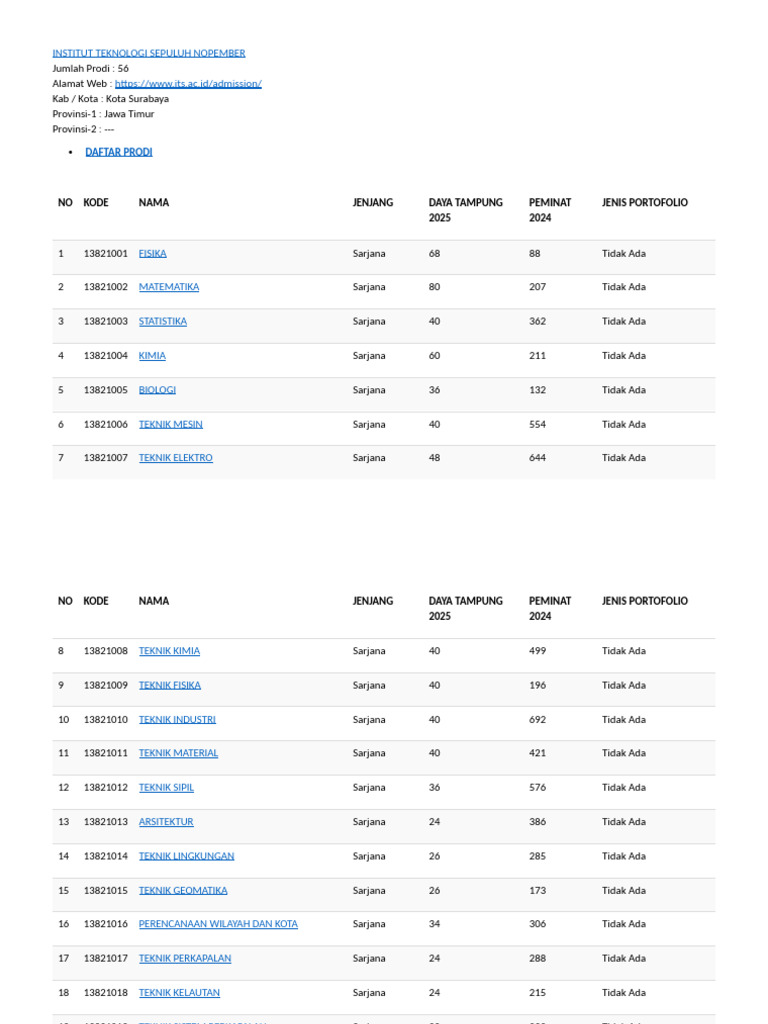Open the Teknik Geomatika program link

(x=183, y=890)
